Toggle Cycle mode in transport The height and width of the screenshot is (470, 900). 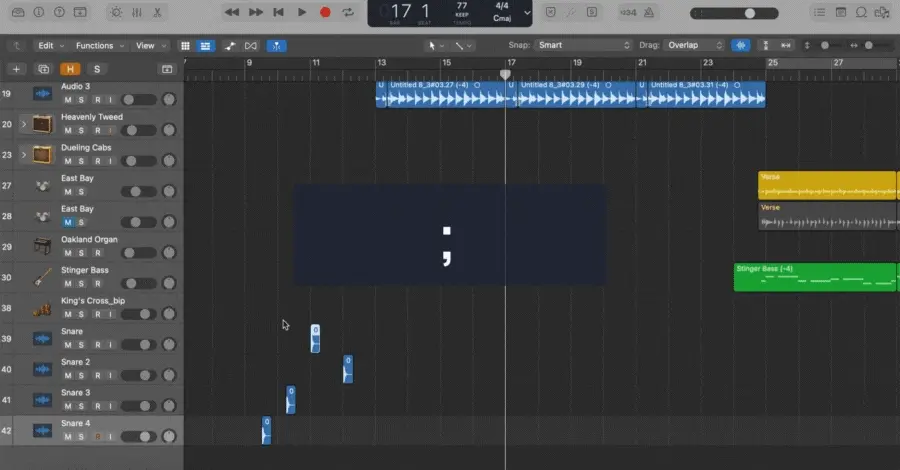click(x=348, y=12)
